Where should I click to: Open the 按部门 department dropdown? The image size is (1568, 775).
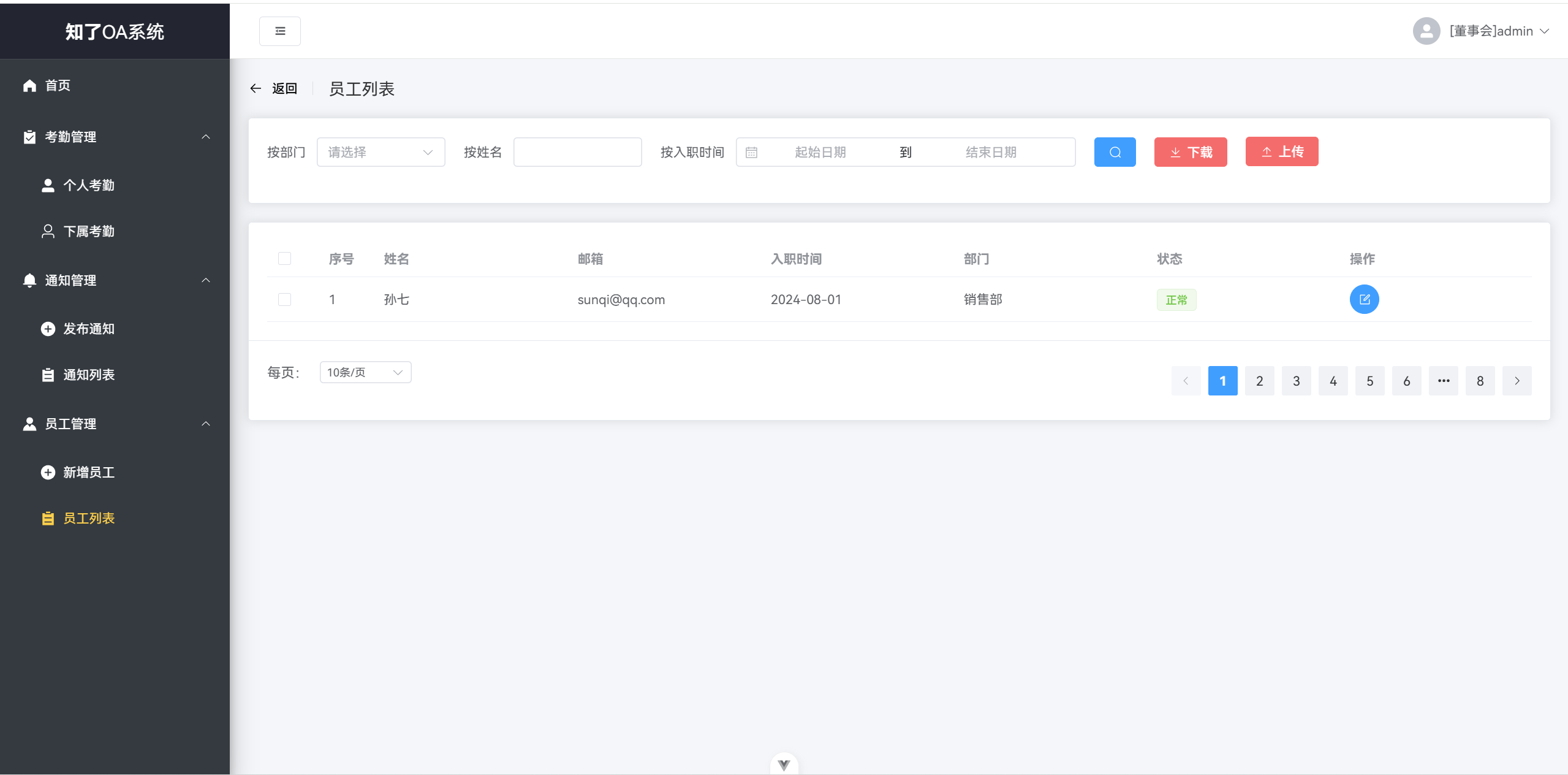click(x=381, y=152)
